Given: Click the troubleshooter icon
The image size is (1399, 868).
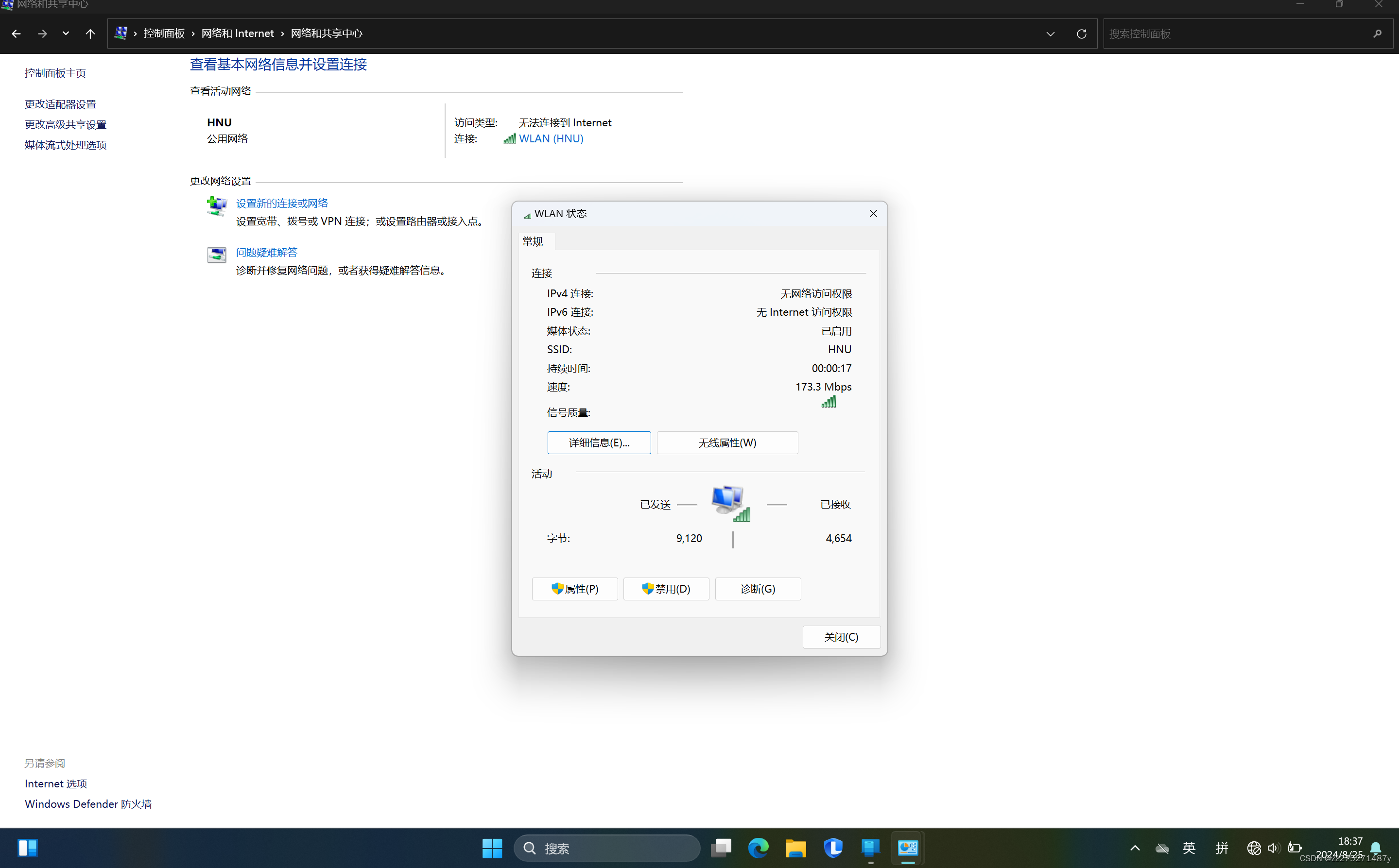Looking at the screenshot, I should (x=217, y=255).
